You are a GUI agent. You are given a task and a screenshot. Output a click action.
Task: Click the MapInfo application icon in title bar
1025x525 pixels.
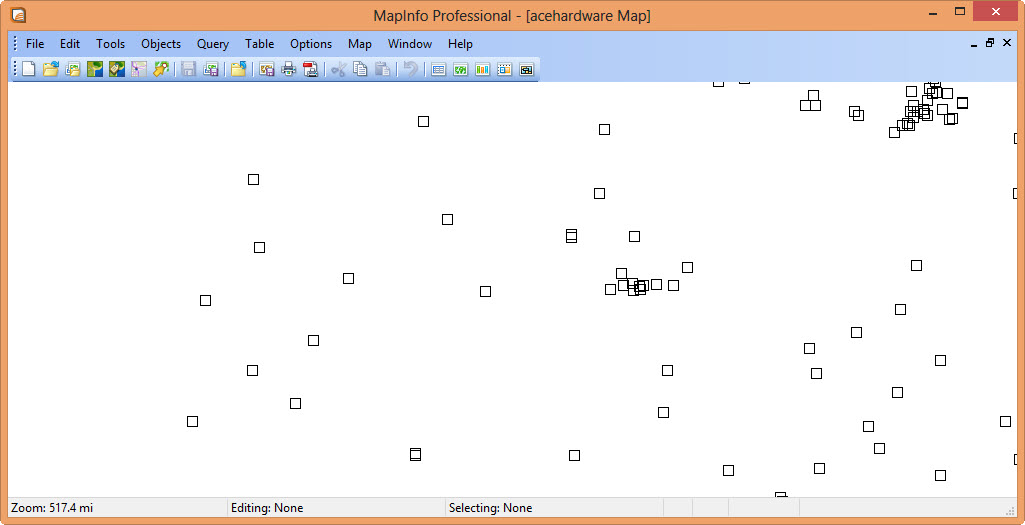coord(19,14)
